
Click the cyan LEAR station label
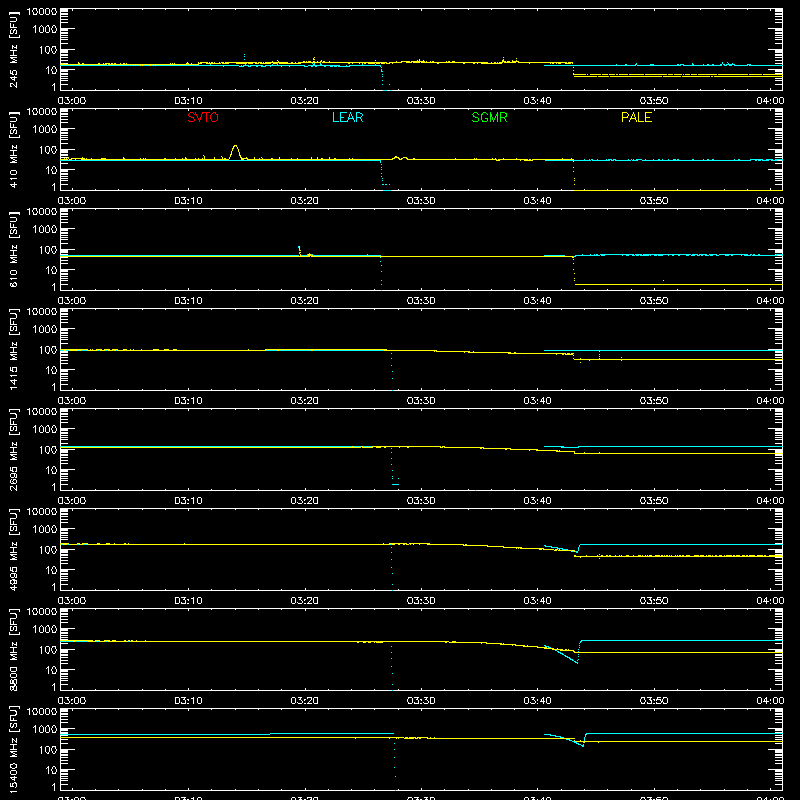click(347, 117)
